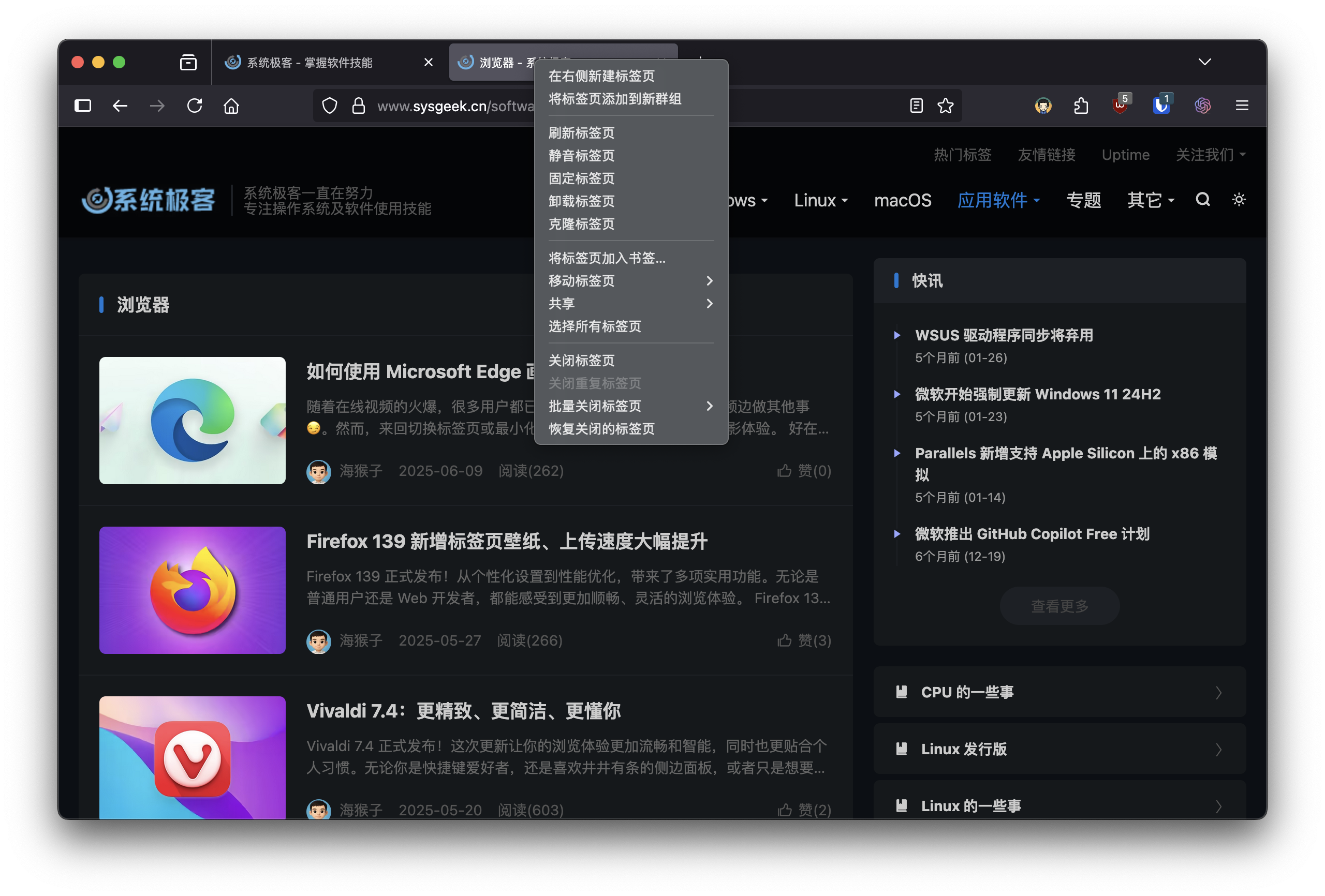
Task: Choose 选择所有标签页
Action: click(x=631, y=326)
